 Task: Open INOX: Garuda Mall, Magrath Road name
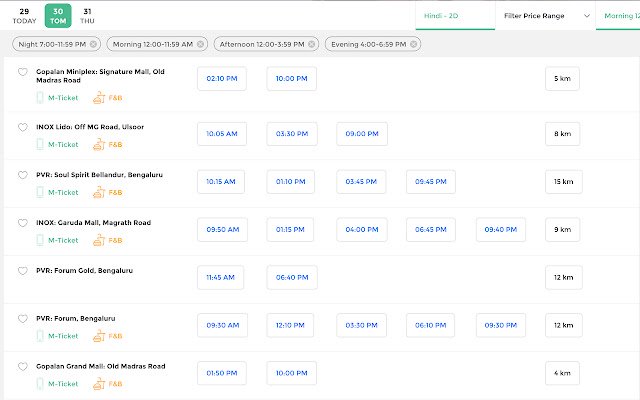tap(93, 222)
